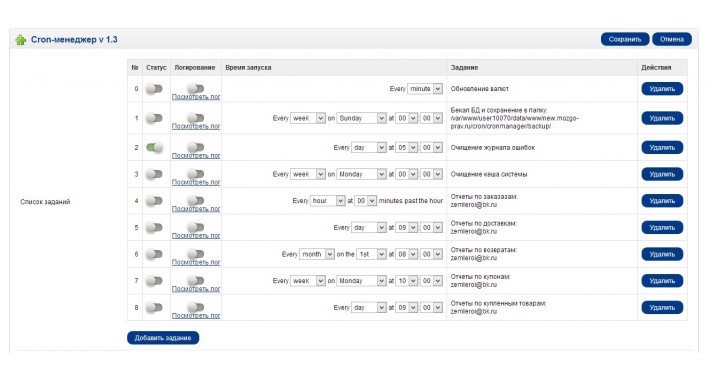The width and height of the screenshot is (710, 380).
Task: Click the 'Очищение кеша системы' task text
Action: 489,174
